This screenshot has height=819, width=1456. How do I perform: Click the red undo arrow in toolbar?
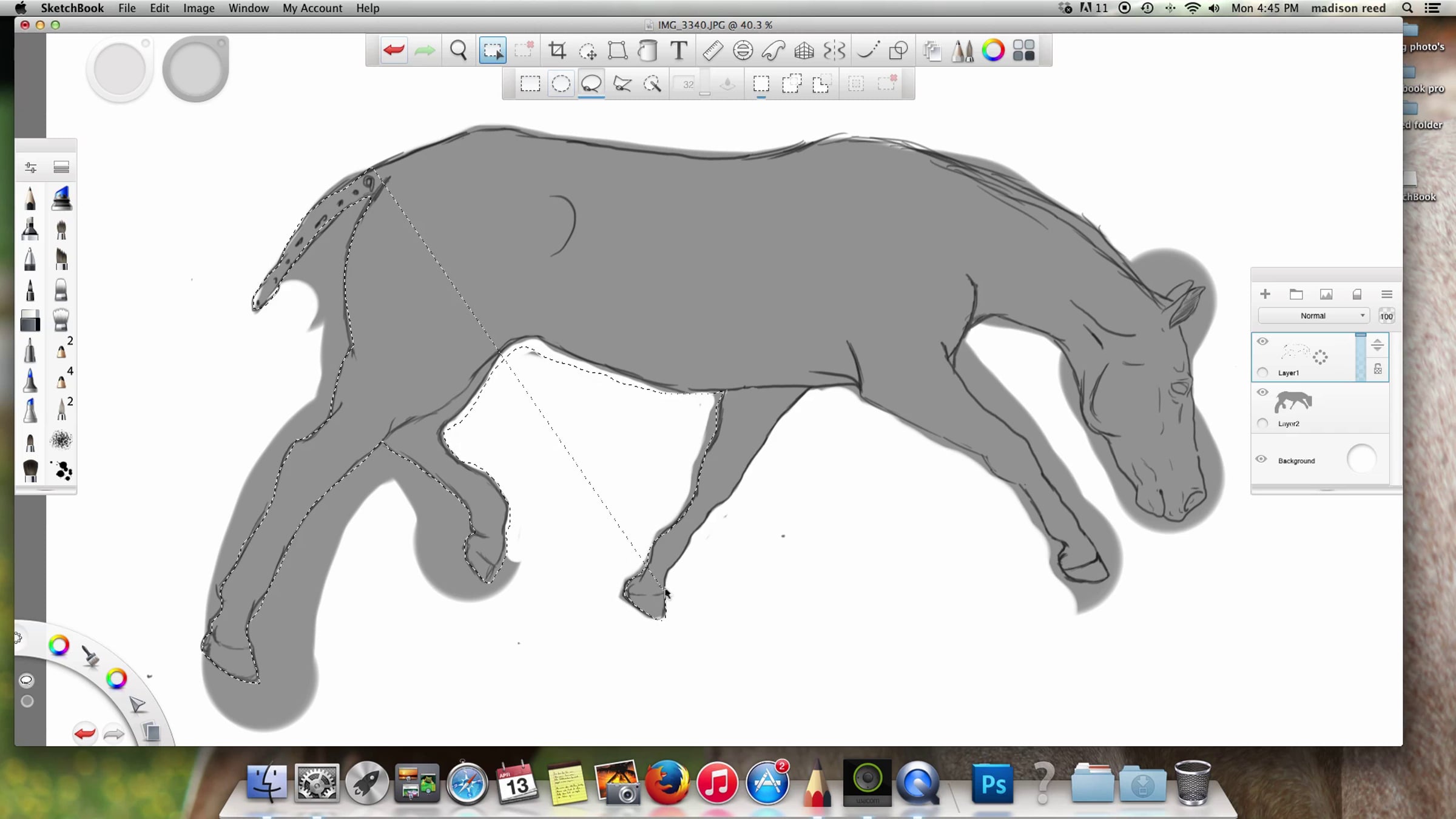click(x=394, y=50)
